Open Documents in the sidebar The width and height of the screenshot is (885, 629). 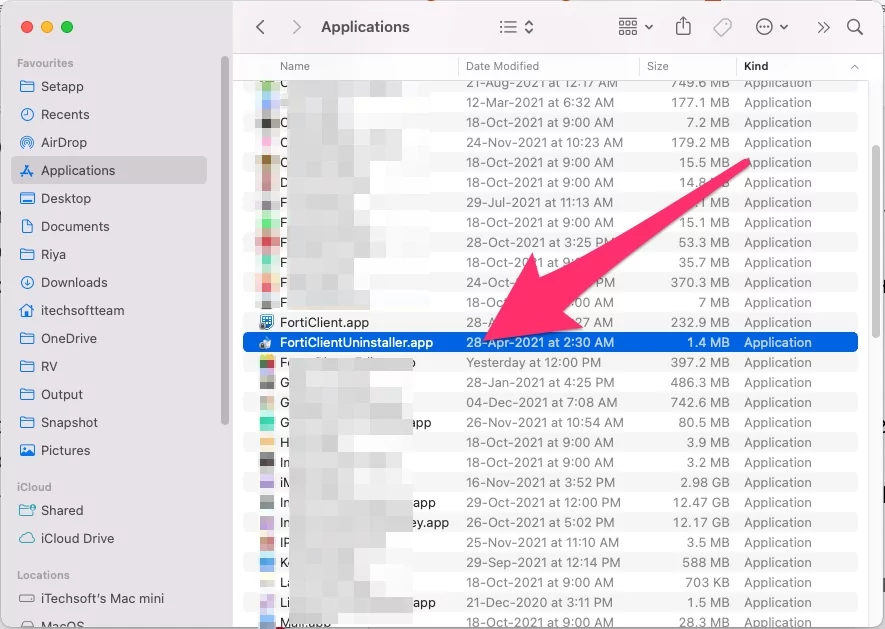point(109,226)
